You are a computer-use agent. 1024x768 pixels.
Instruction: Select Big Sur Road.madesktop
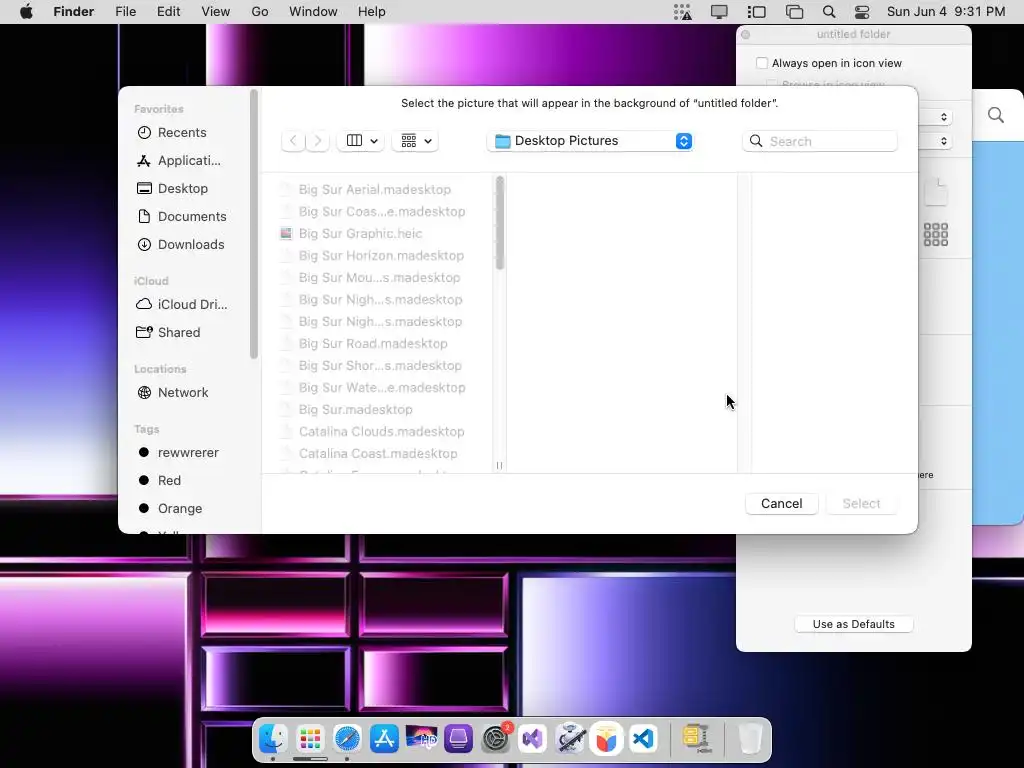click(373, 344)
